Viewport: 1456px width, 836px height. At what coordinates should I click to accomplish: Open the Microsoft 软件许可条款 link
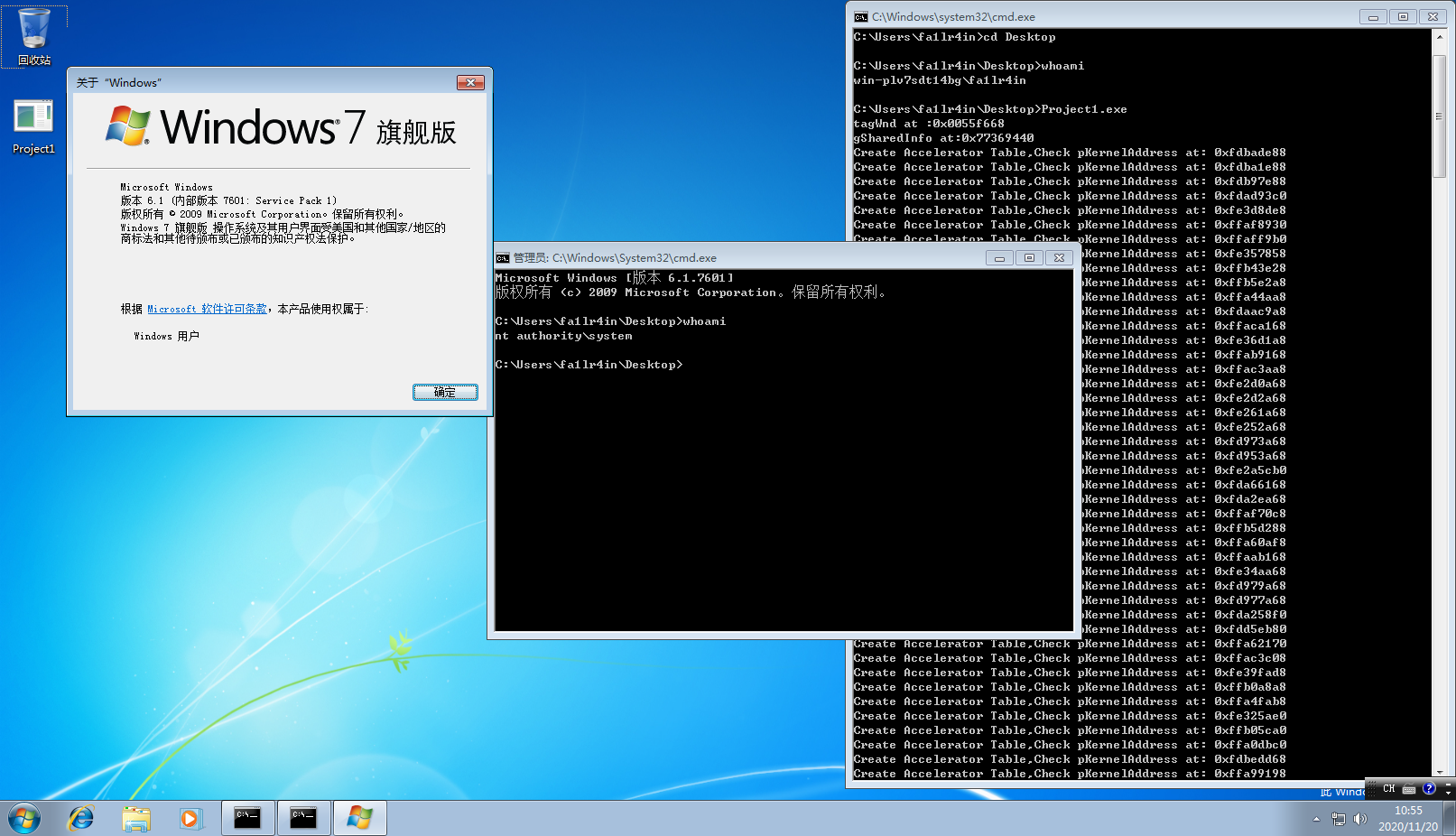click(x=208, y=309)
